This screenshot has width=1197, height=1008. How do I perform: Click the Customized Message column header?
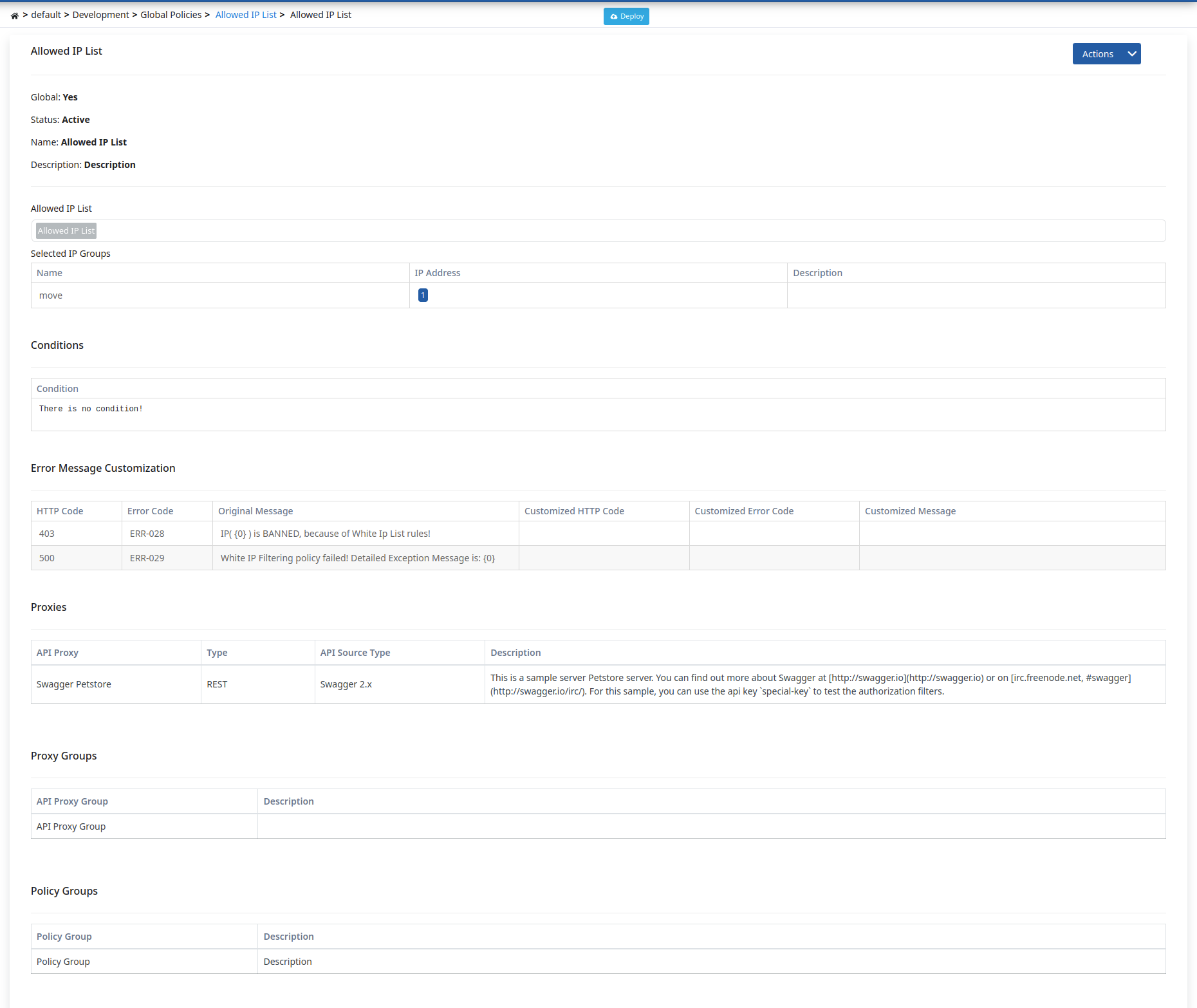[x=910, y=511]
